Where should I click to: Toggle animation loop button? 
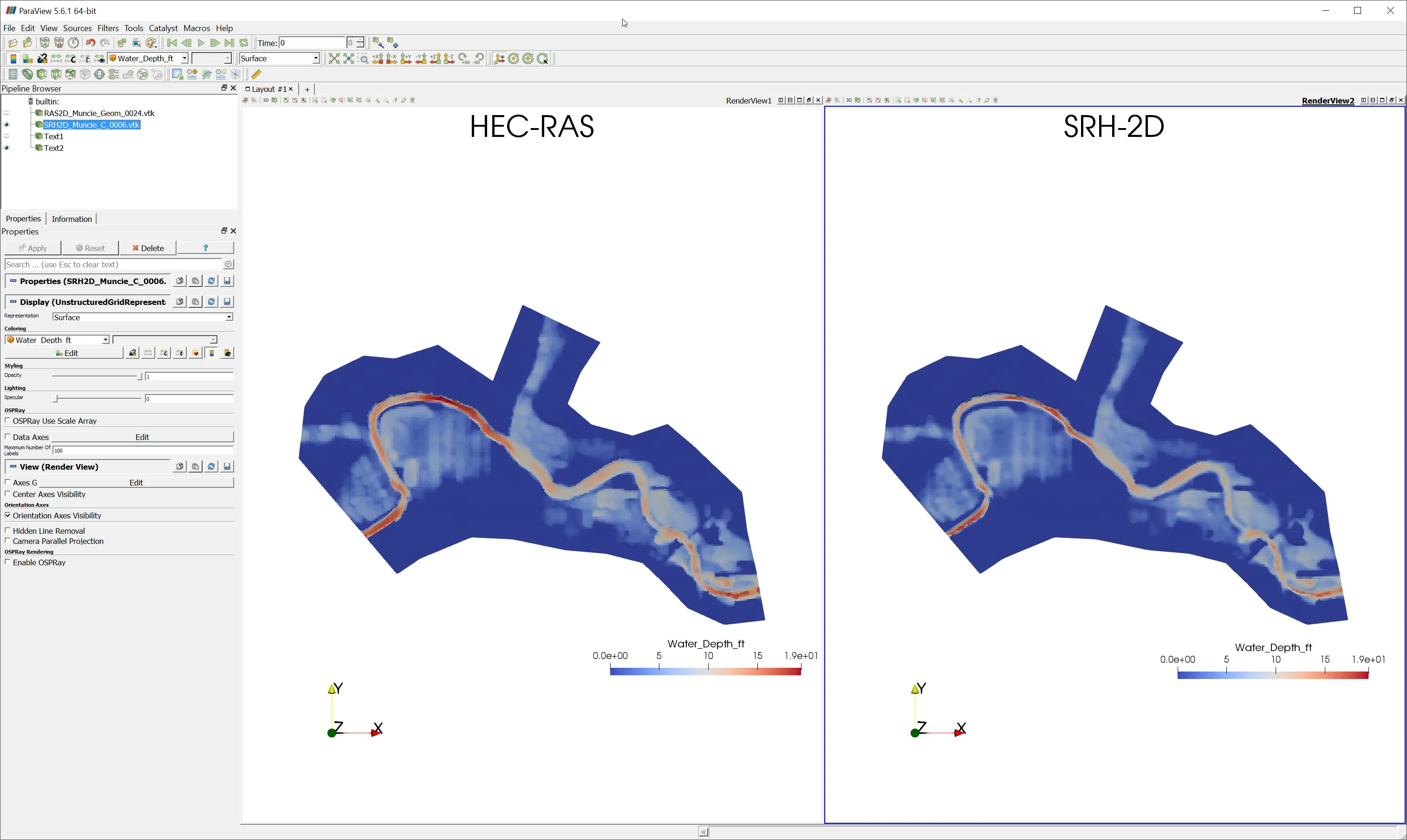(x=244, y=43)
